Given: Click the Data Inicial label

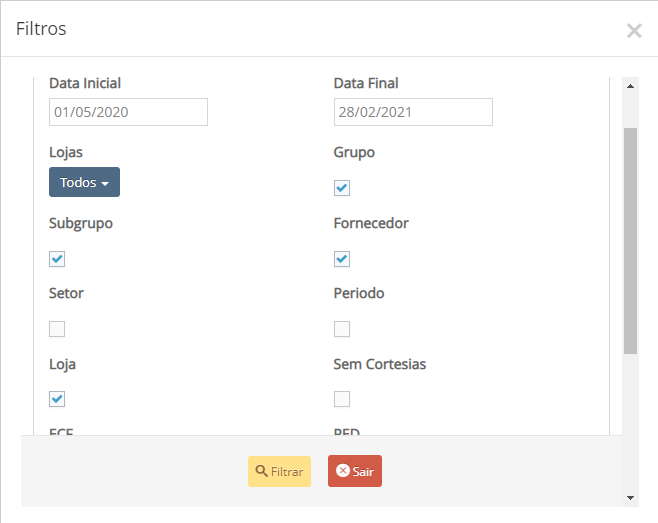Looking at the screenshot, I should coord(85,83).
